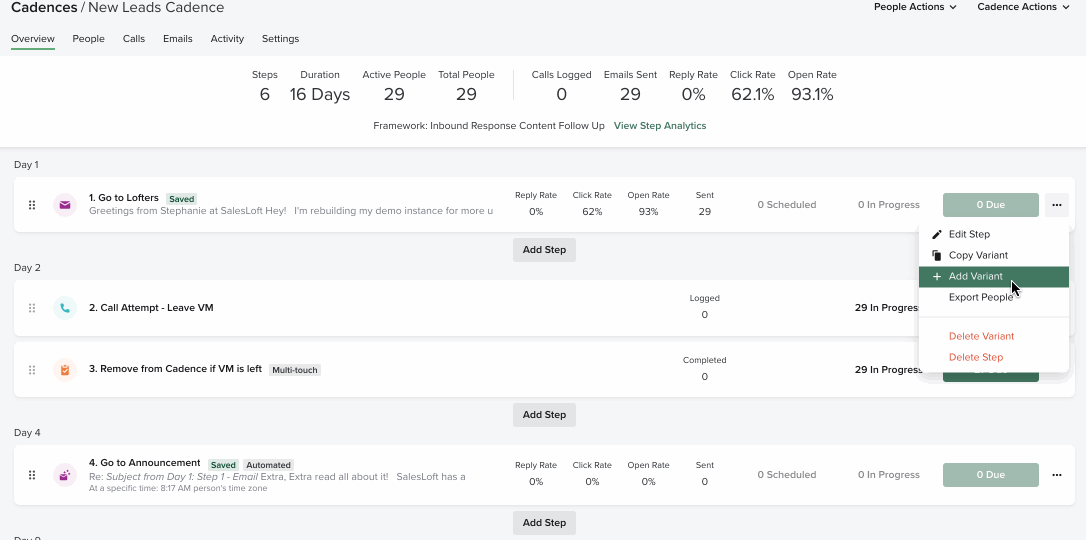
Task: Expand the Cadence Actions dropdown
Action: click(x=1023, y=7)
